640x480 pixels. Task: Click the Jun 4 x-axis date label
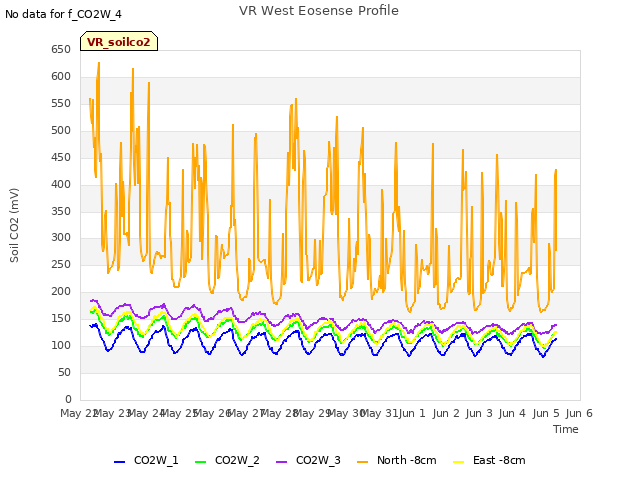[512, 413]
